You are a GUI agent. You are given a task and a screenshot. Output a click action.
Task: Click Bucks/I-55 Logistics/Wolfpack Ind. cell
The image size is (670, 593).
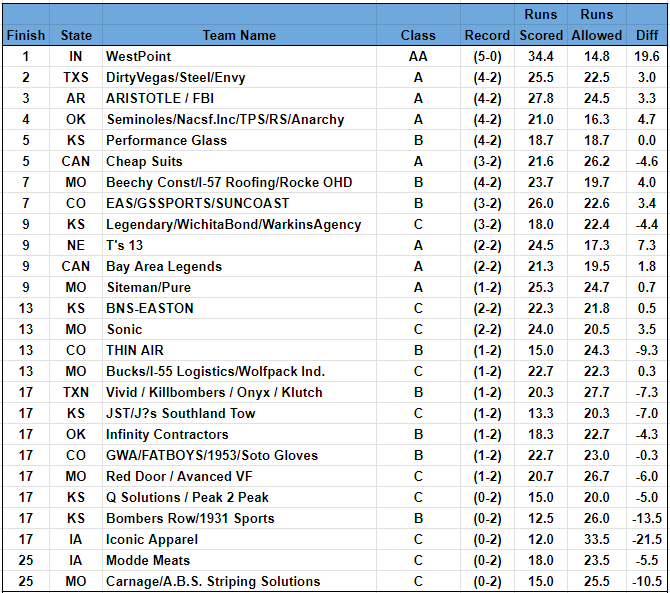tap(239, 371)
